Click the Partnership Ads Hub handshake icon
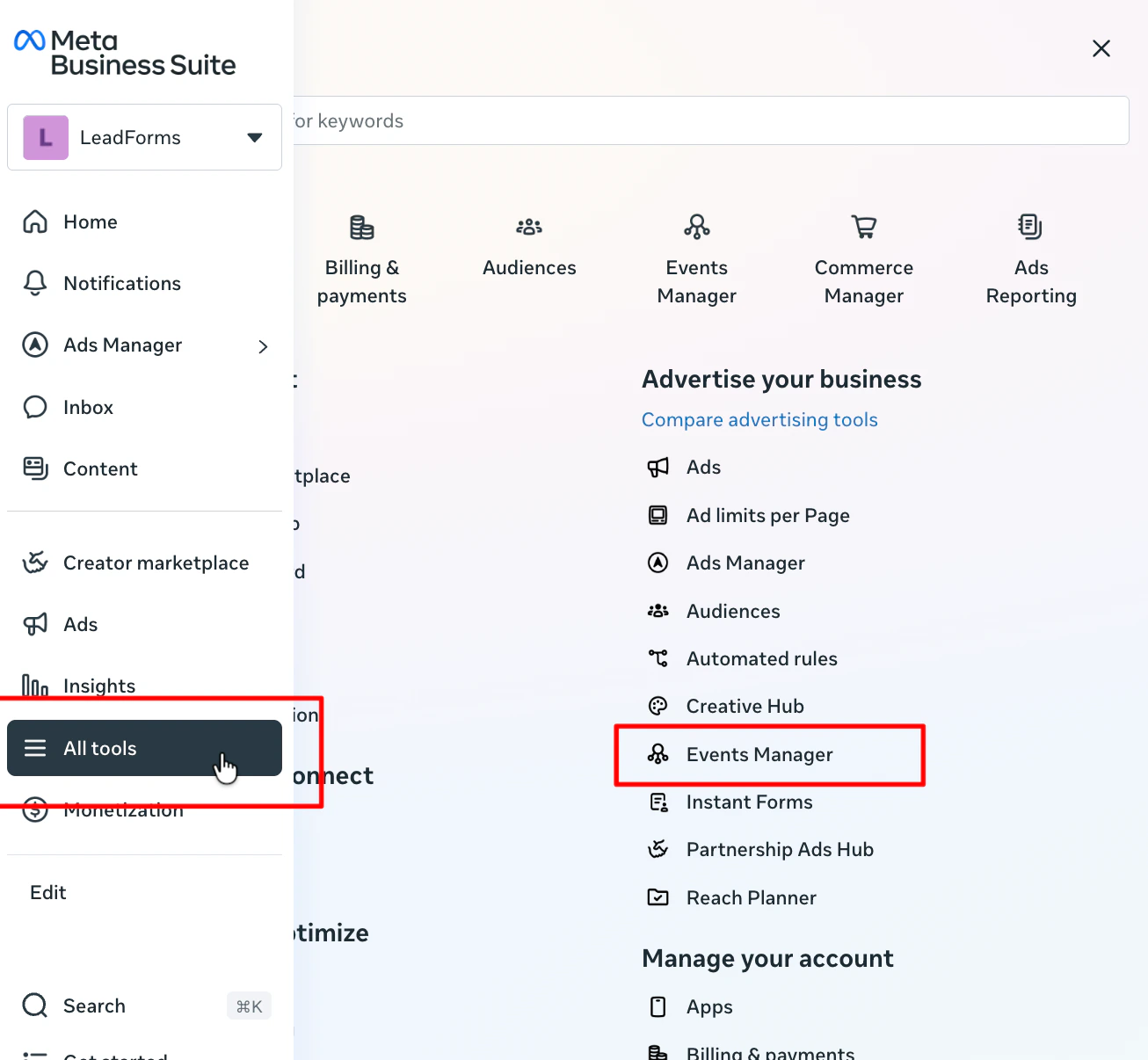This screenshot has width=1148, height=1060. [x=658, y=849]
